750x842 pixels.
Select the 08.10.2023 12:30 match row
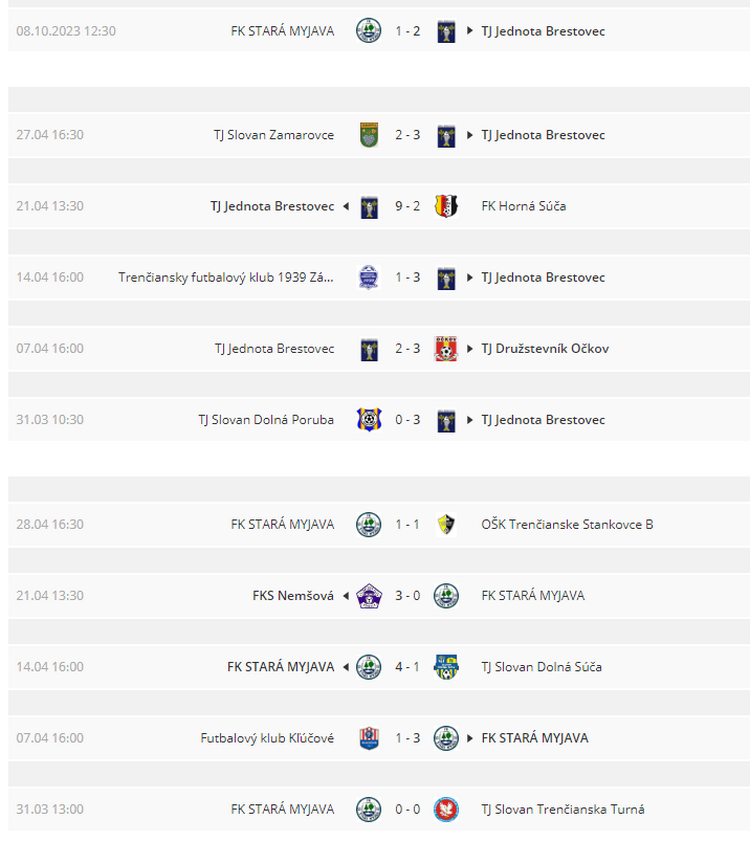tap(379, 31)
